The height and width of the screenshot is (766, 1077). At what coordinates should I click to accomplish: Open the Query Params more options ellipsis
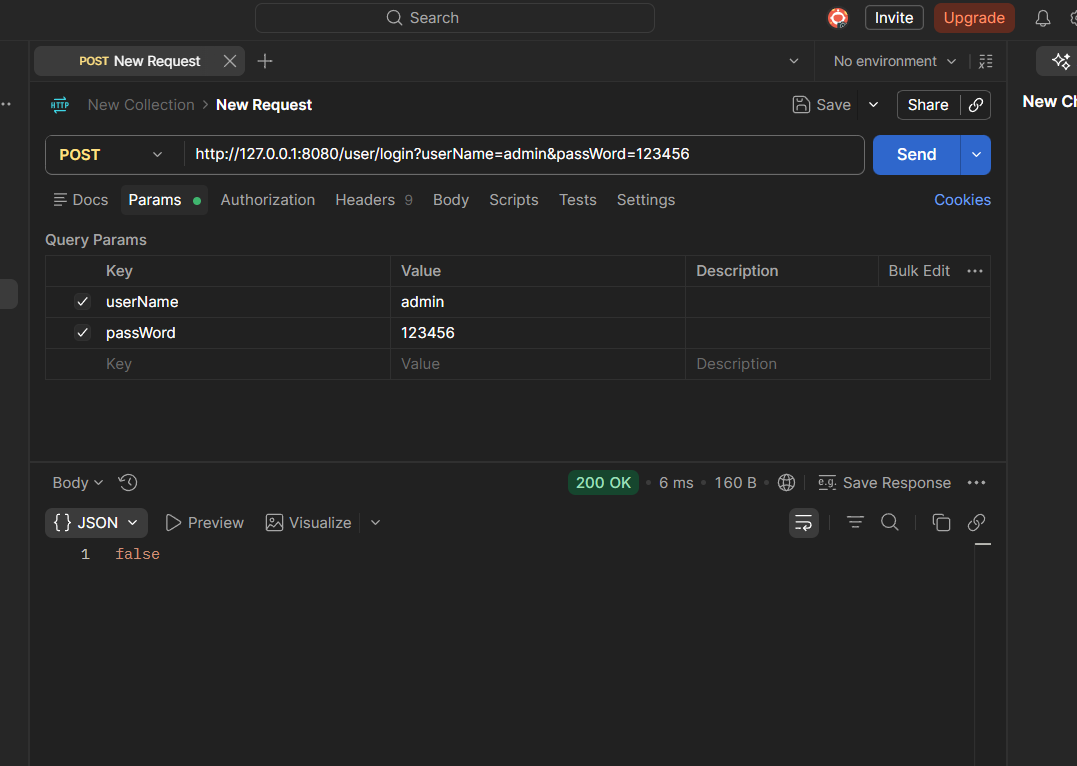[975, 271]
